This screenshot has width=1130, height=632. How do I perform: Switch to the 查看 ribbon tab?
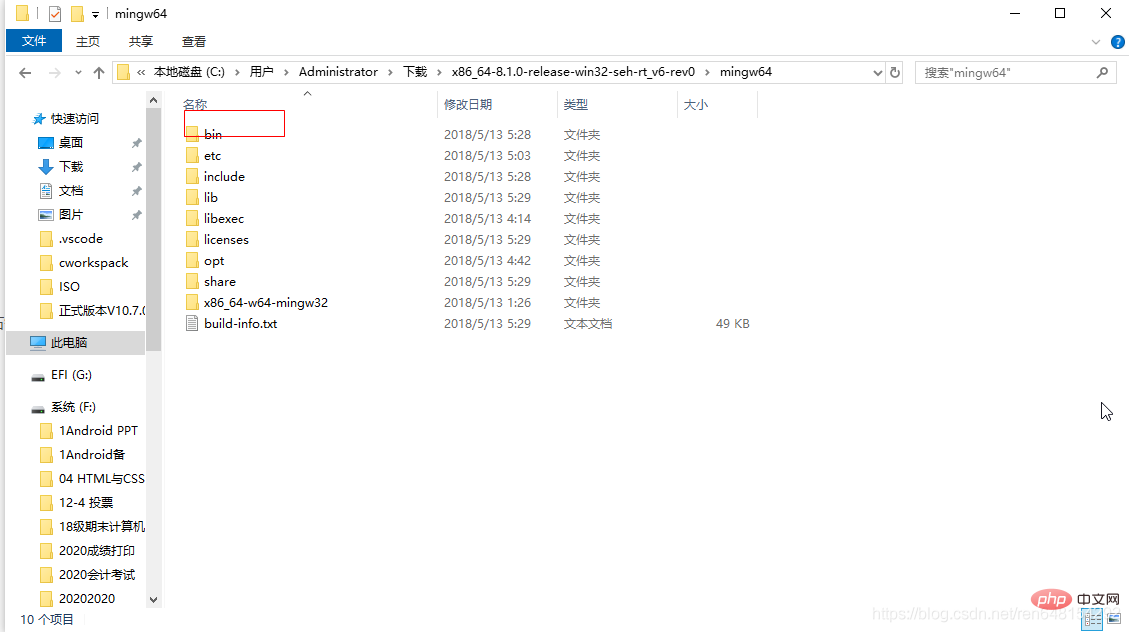pos(193,42)
